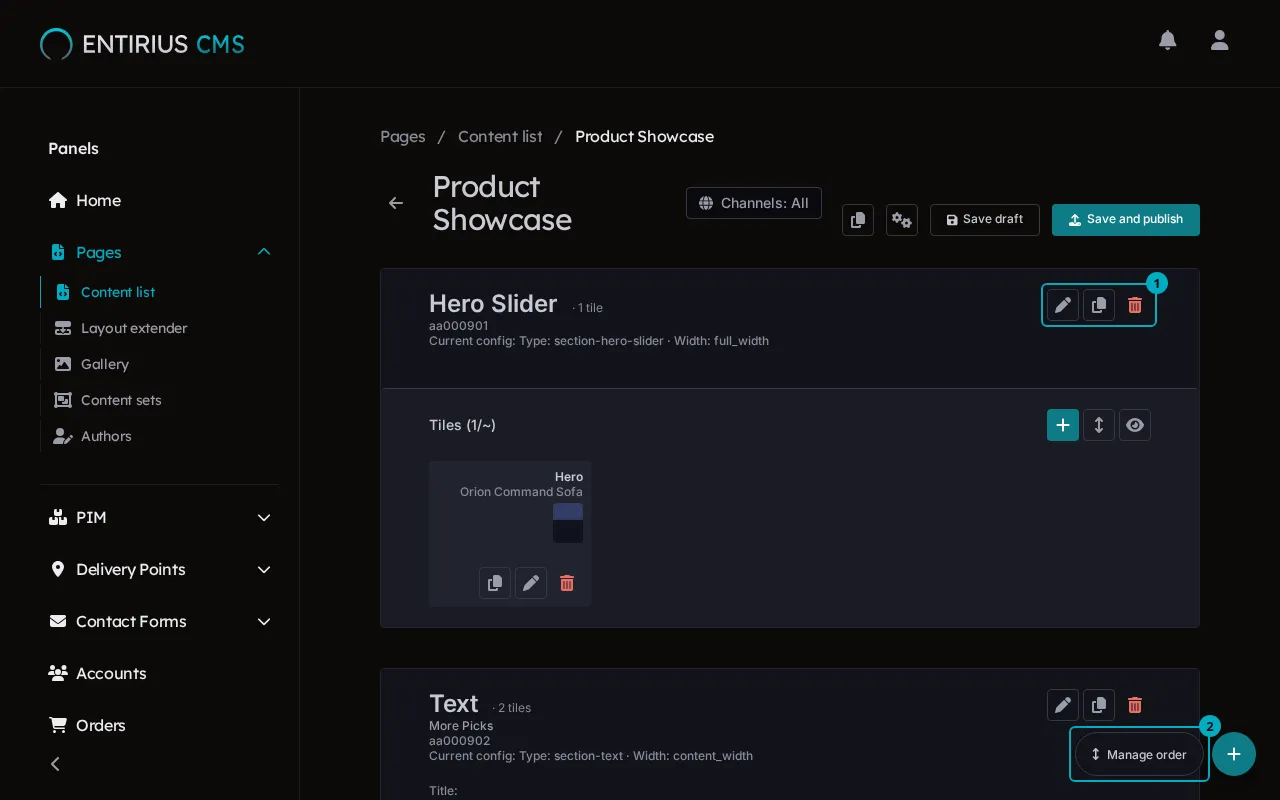Click the Manage order button

pos(1139,755)
